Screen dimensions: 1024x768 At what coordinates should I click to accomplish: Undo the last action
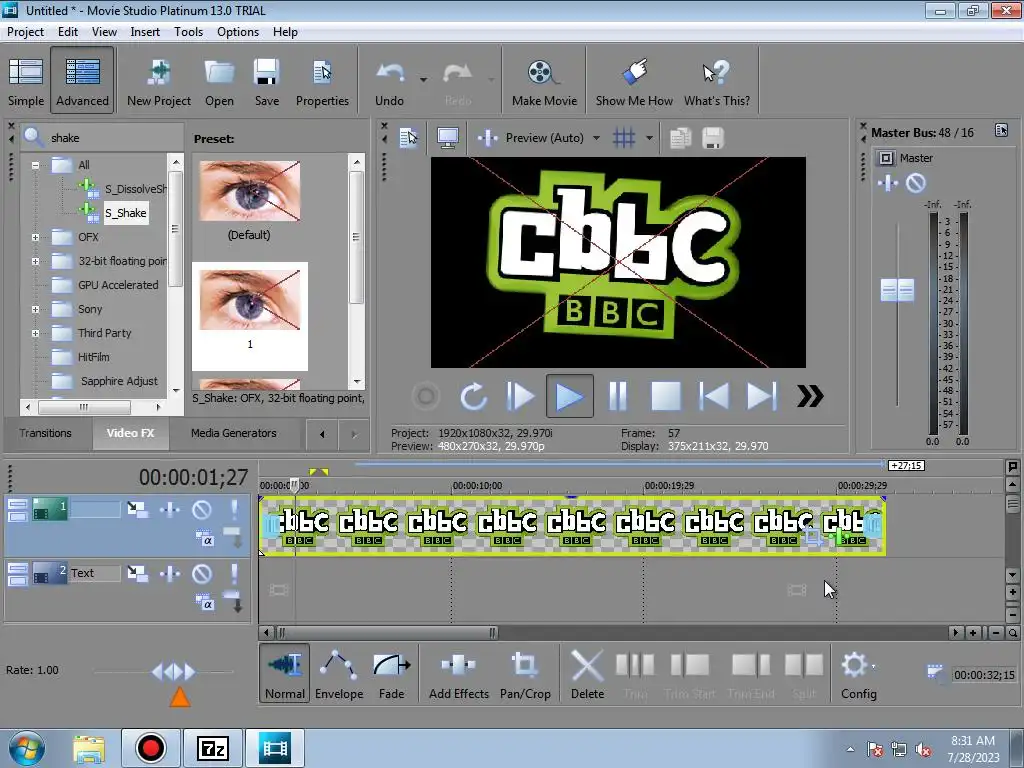[389, 81]
